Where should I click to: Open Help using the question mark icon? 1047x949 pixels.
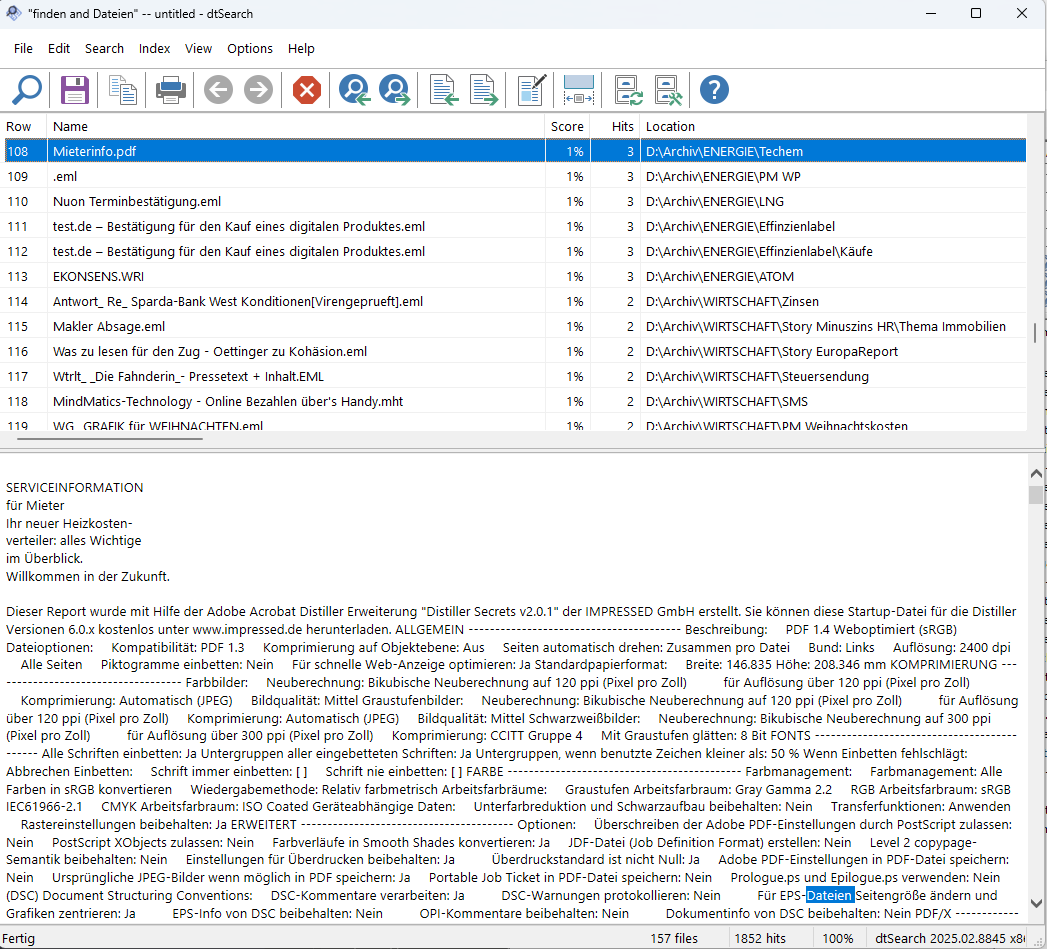click(x=713, y=90)
